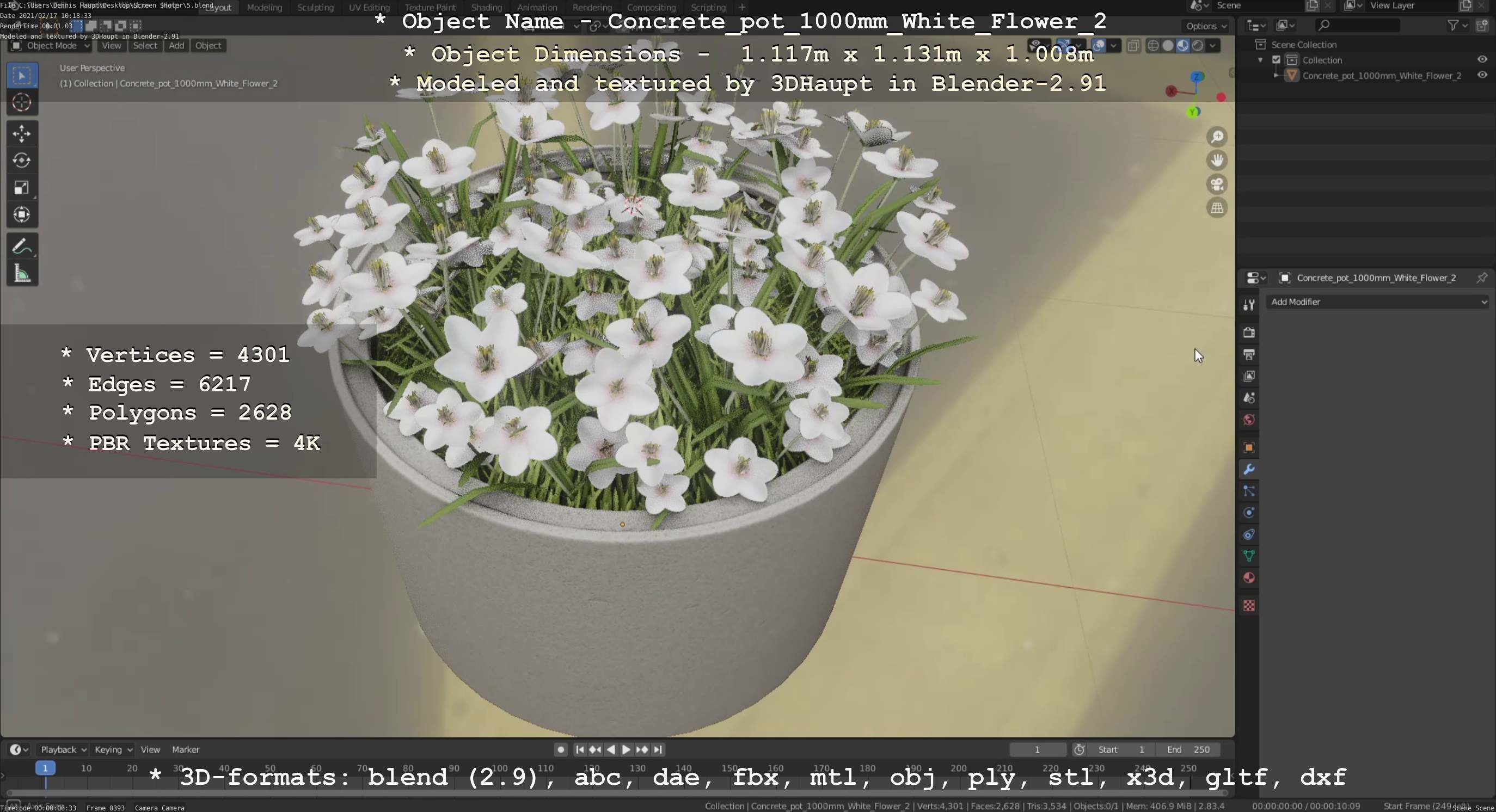Click outliner search field
This screenshot has height=812, width=1496.
tap(1357, 25)
